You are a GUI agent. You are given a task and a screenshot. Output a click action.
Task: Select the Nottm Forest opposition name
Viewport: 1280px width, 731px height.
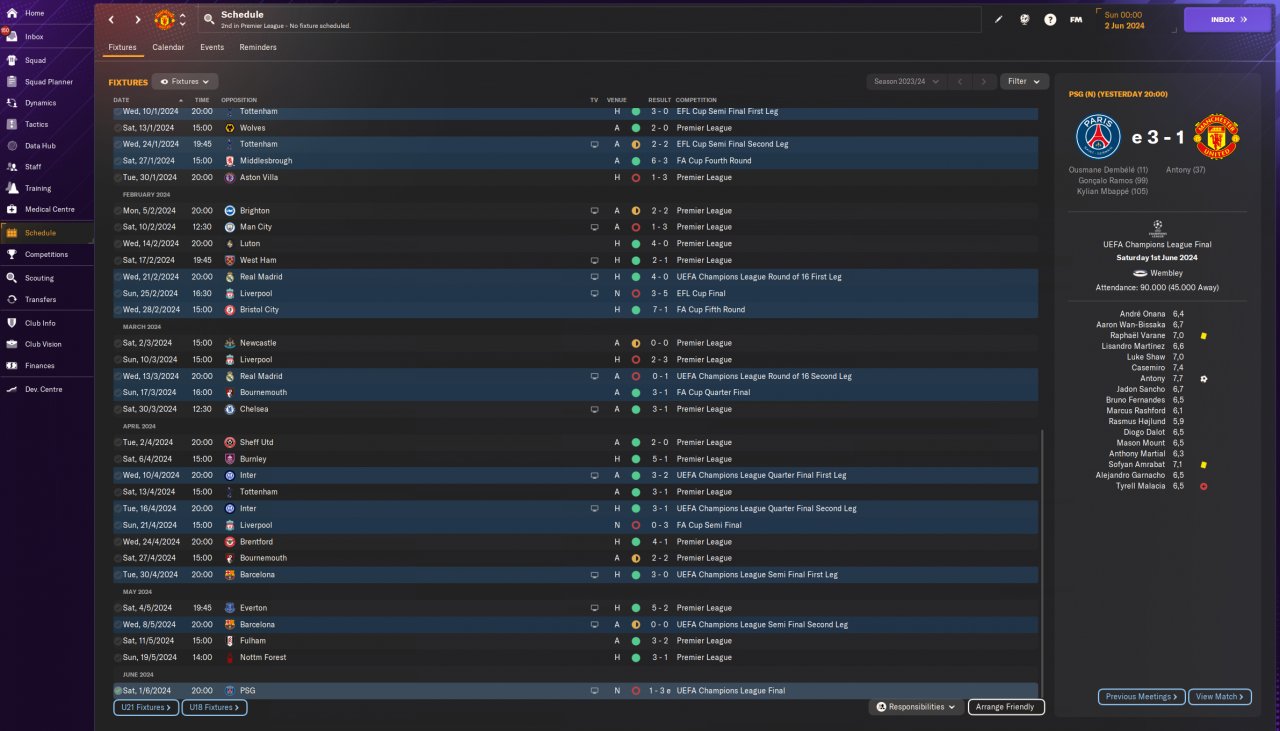(263, 658)
